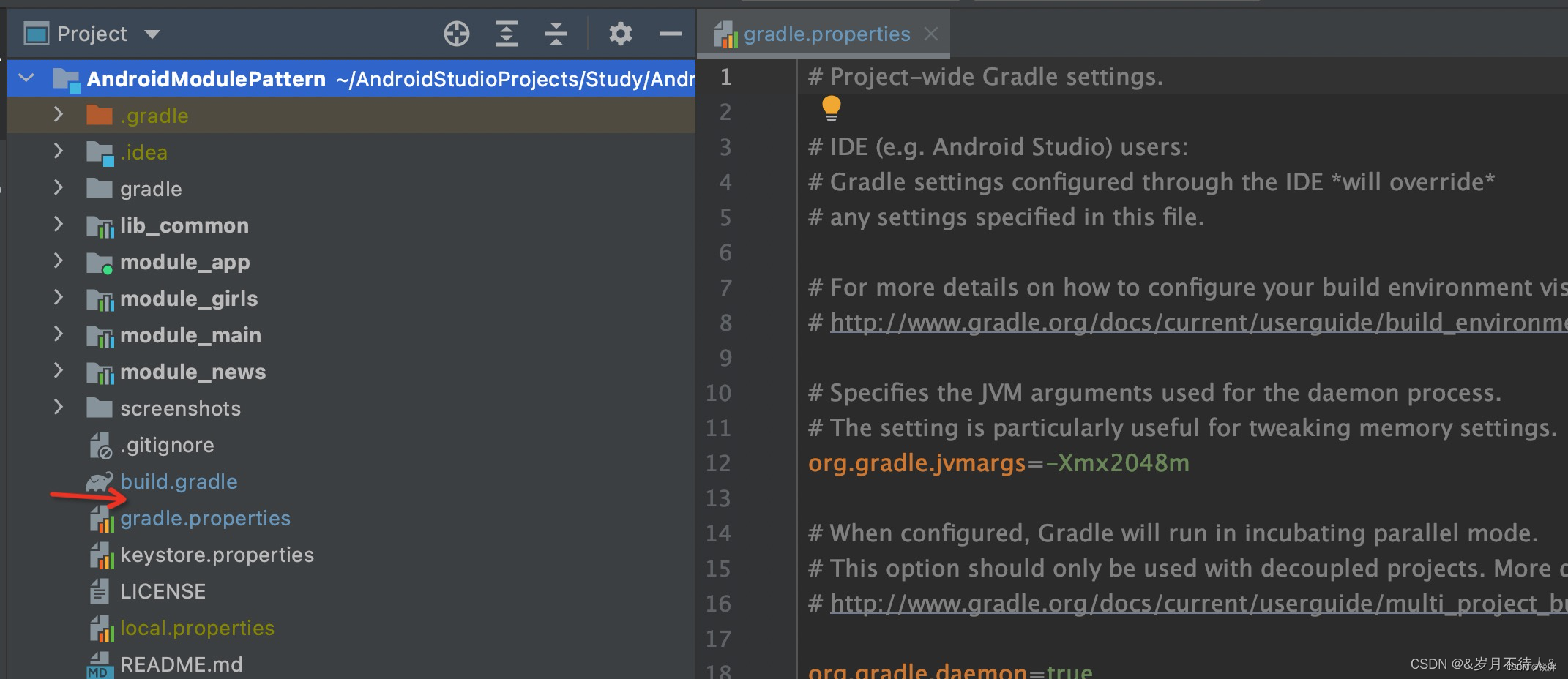The width and height of the screenshot is (1568, 679).
Task: Click the Expand All icon in Project toolbar
Action: (506, 34)
